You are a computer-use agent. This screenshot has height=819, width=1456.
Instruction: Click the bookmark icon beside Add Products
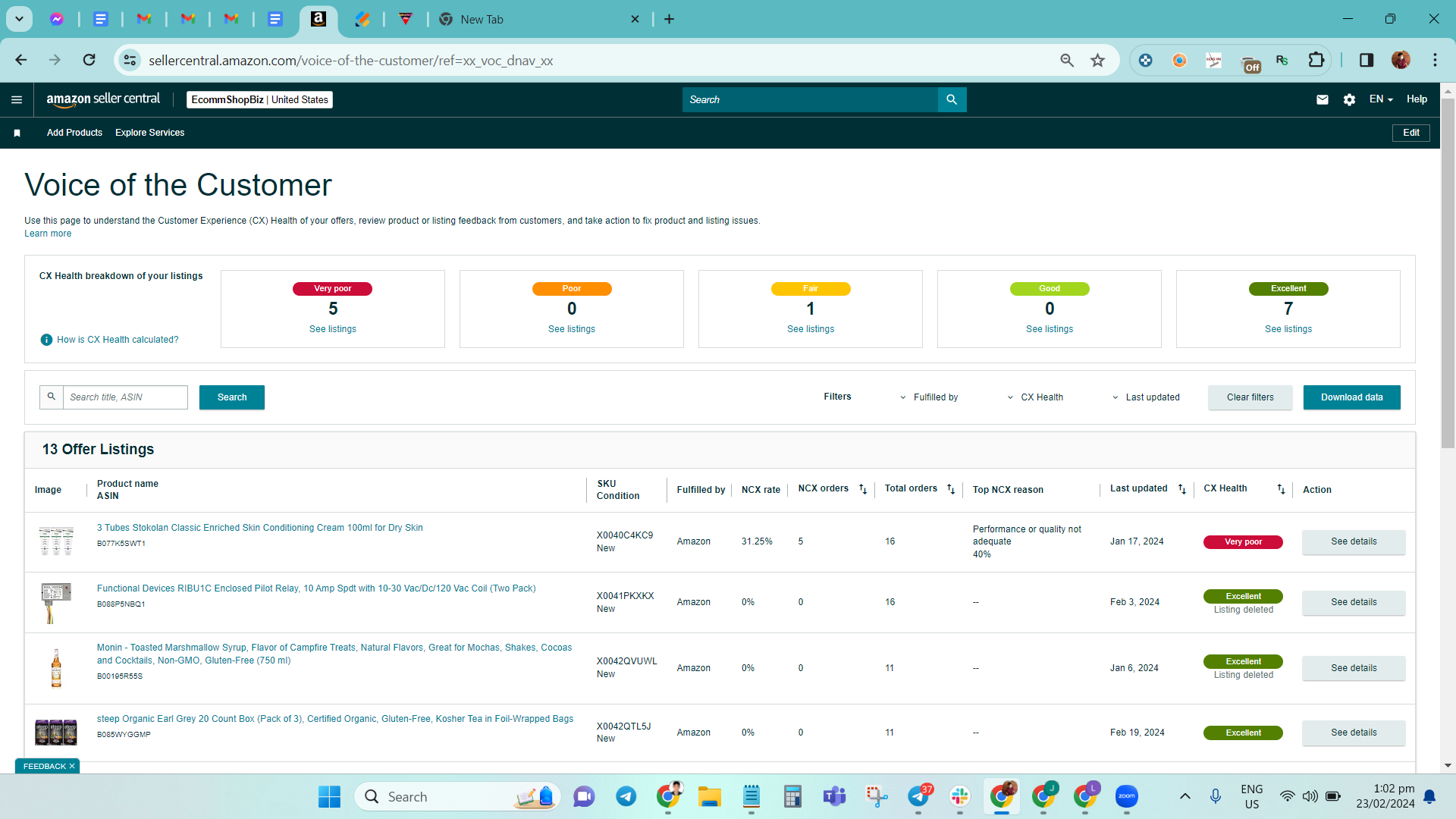pos(17,133)
